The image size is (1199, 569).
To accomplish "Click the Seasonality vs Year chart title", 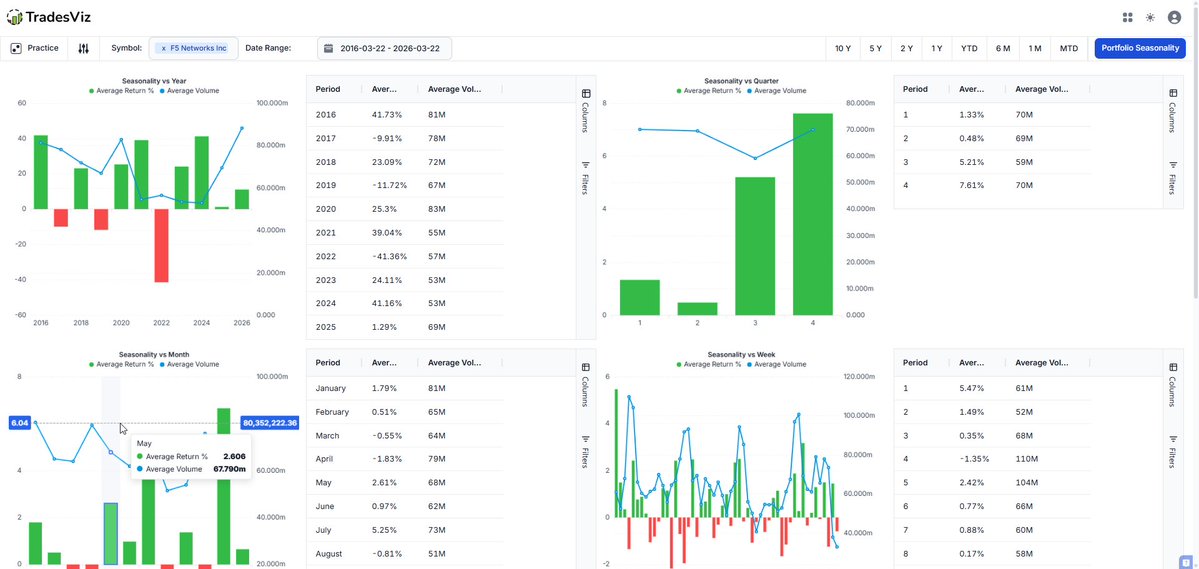I will click(154, 80).
